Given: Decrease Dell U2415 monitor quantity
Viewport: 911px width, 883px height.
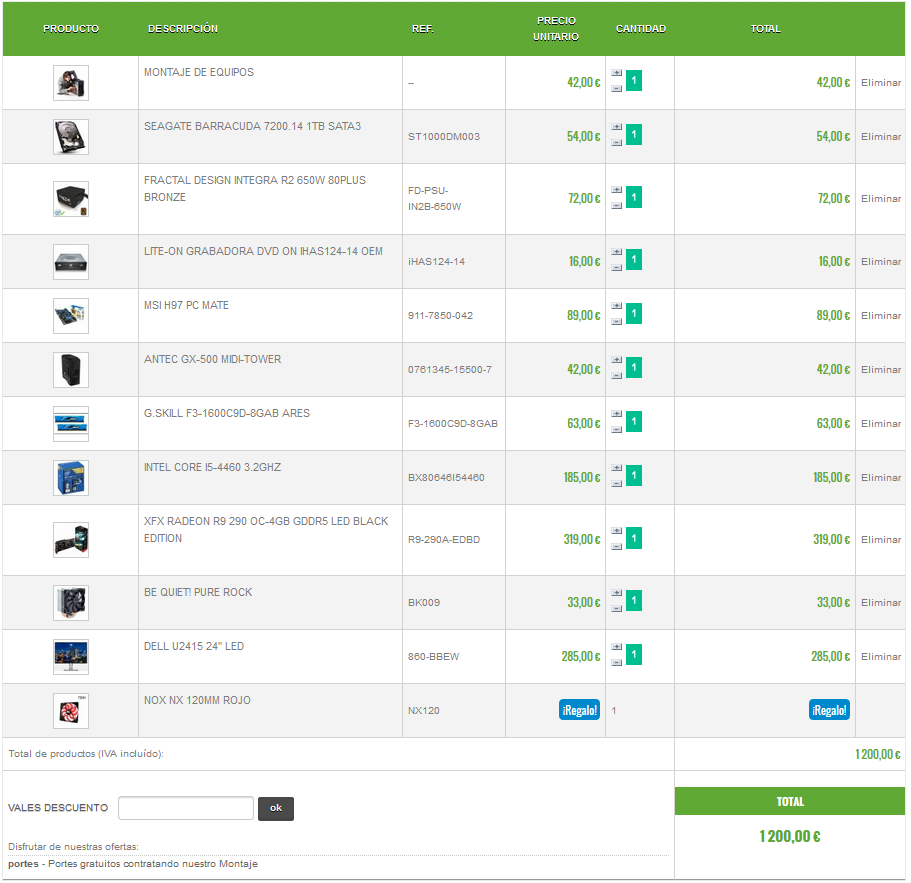Looking at the screenshot, I should (616, 662).
